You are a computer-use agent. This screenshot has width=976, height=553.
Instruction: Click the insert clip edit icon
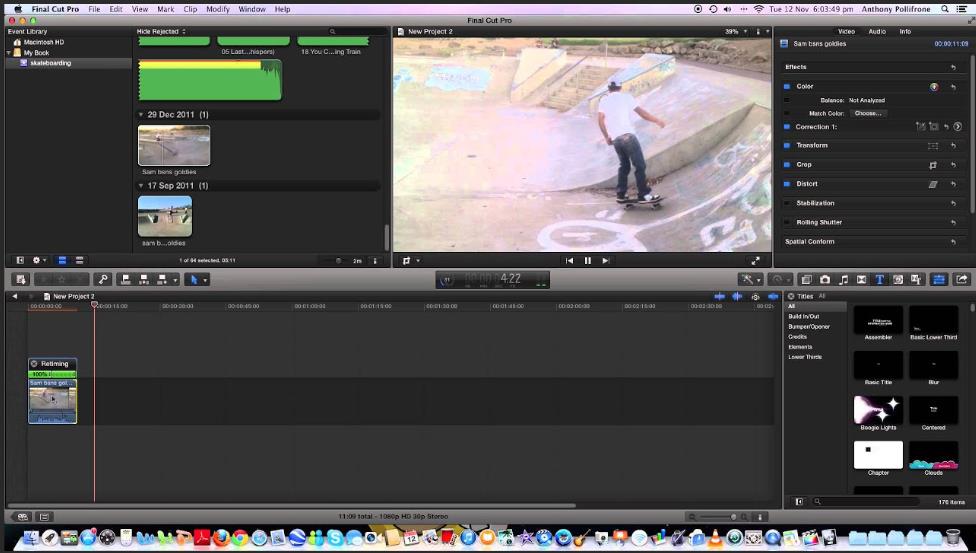pyautogui.click(x=144, y=280)
